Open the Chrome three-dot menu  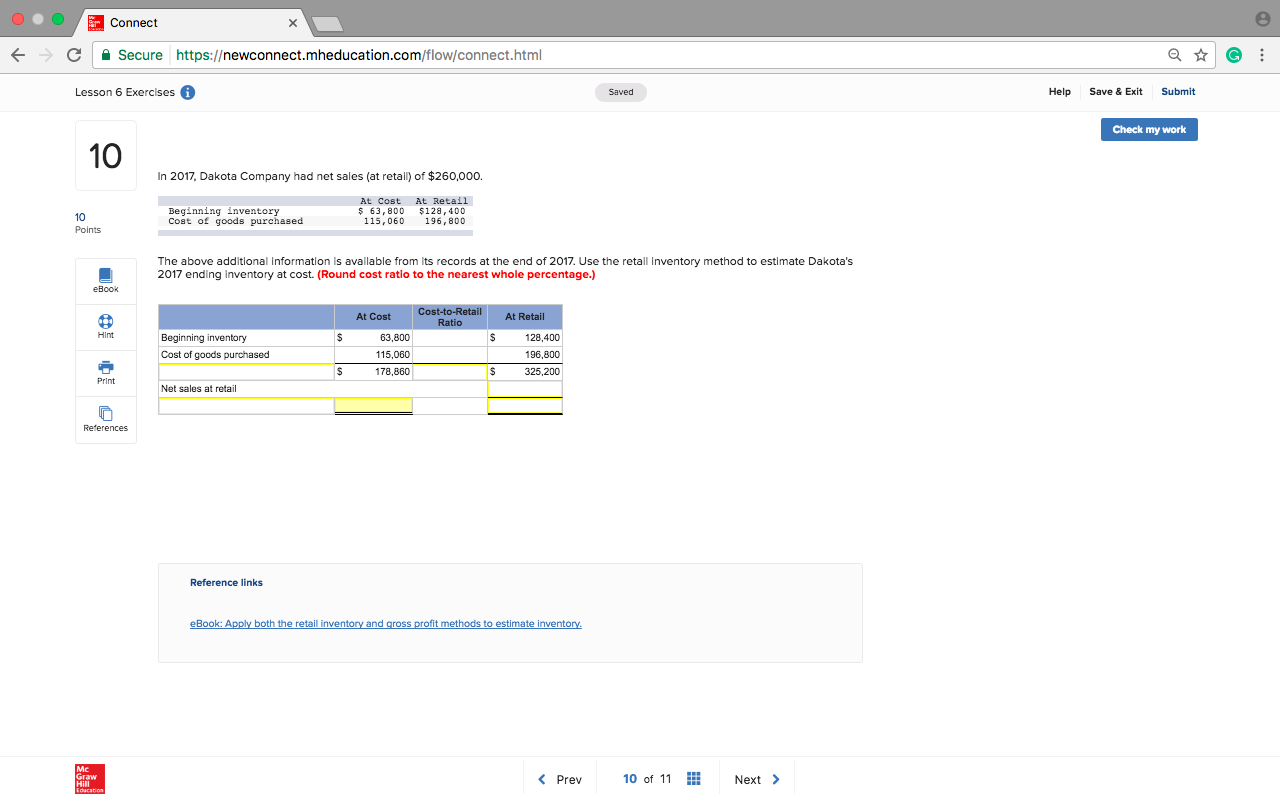point(1262,55)
